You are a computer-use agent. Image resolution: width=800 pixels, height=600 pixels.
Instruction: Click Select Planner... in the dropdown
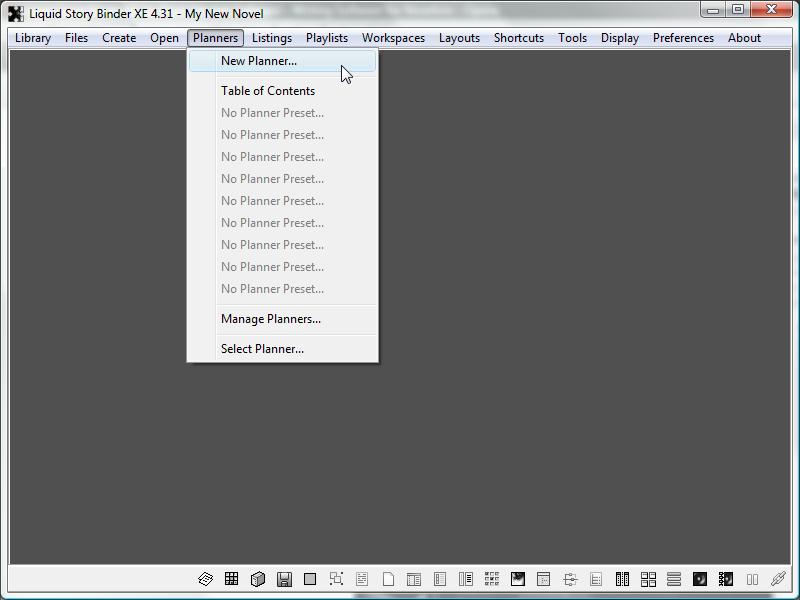pyautogui.click(x=262, y=349)
